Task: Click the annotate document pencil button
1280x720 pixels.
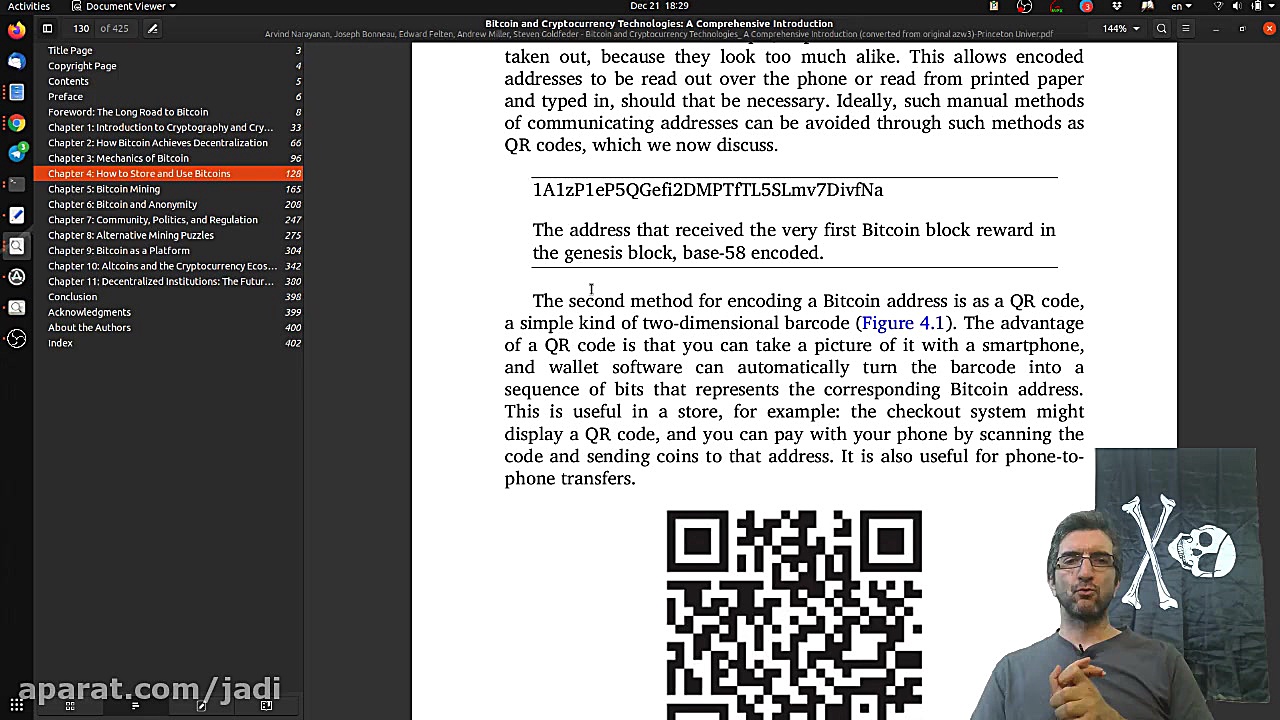Action: coord(152,29)
